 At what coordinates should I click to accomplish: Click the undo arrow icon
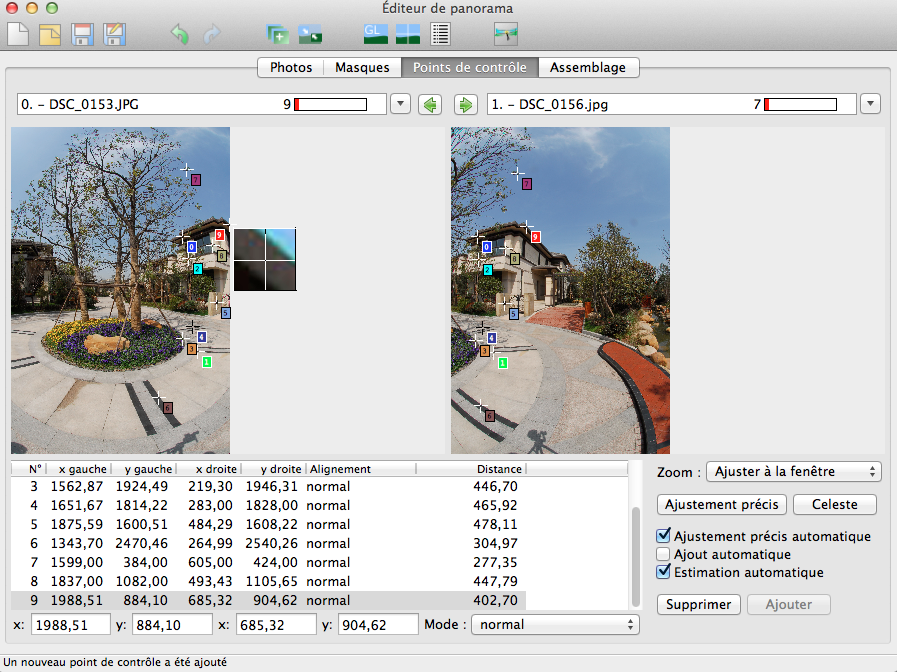(180, 35)
